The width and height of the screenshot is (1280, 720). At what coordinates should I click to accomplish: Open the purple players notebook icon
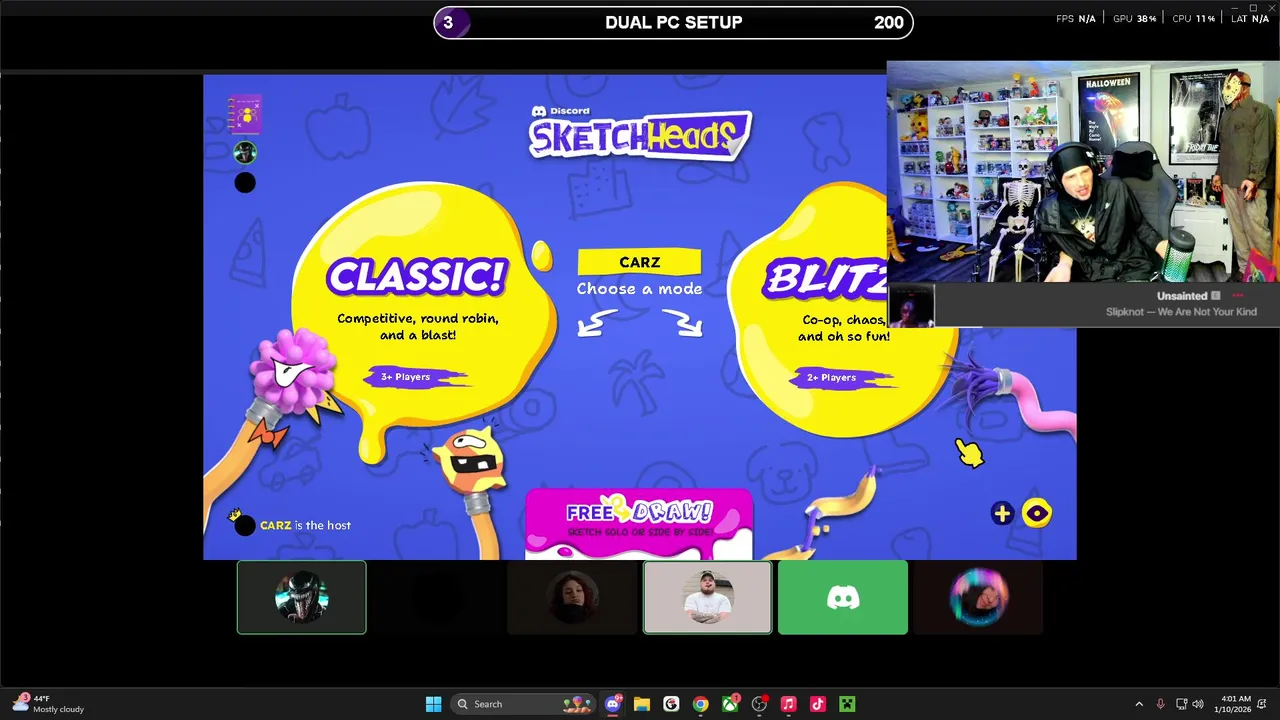point(245,114)
